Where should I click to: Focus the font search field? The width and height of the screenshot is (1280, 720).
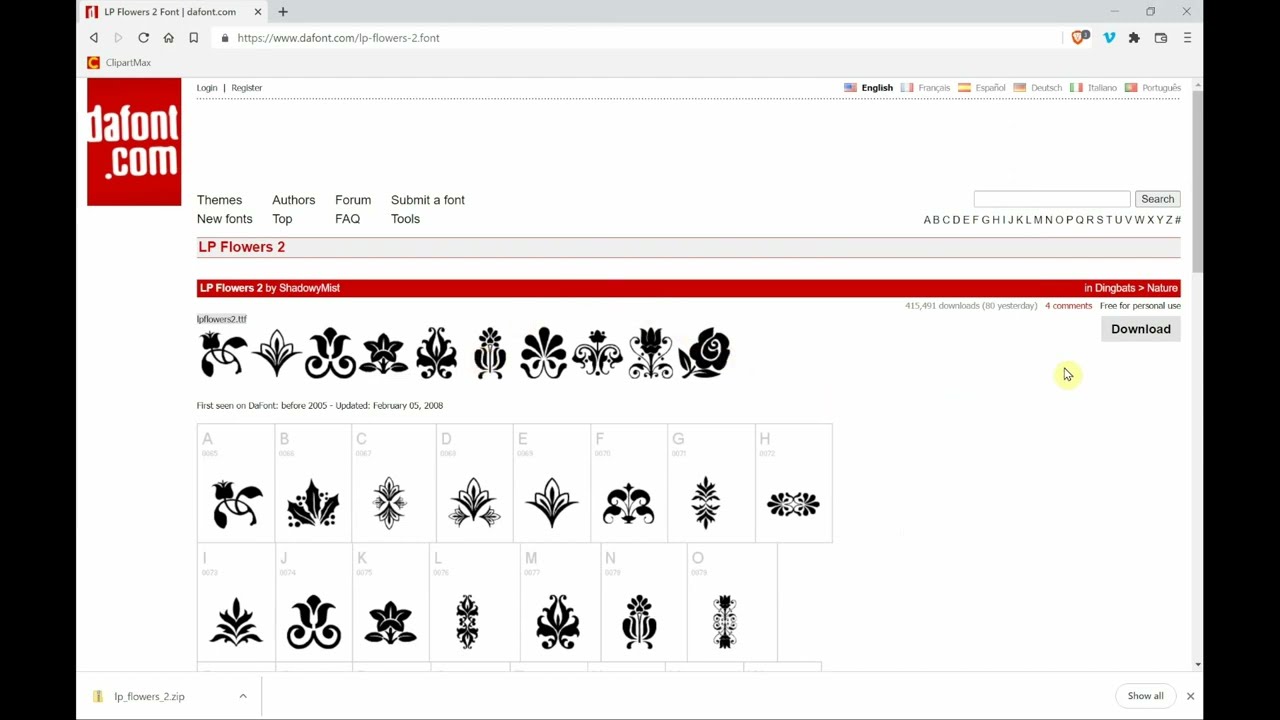1052,199
